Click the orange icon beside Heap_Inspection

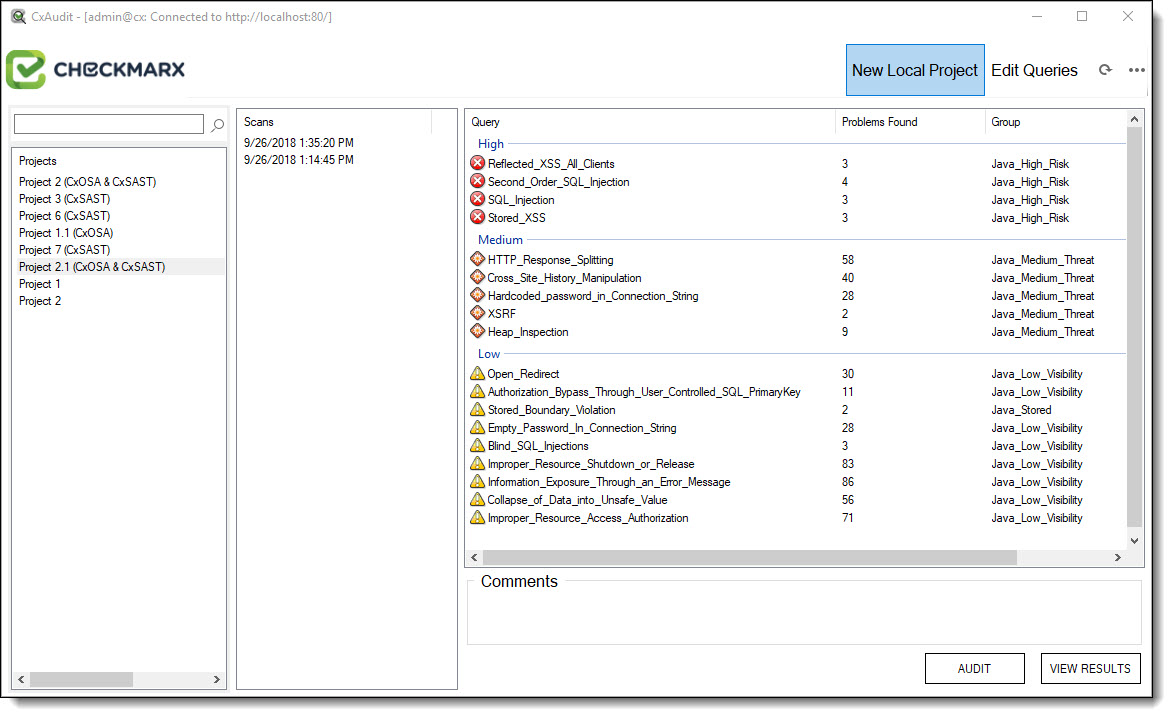(477, 331)
